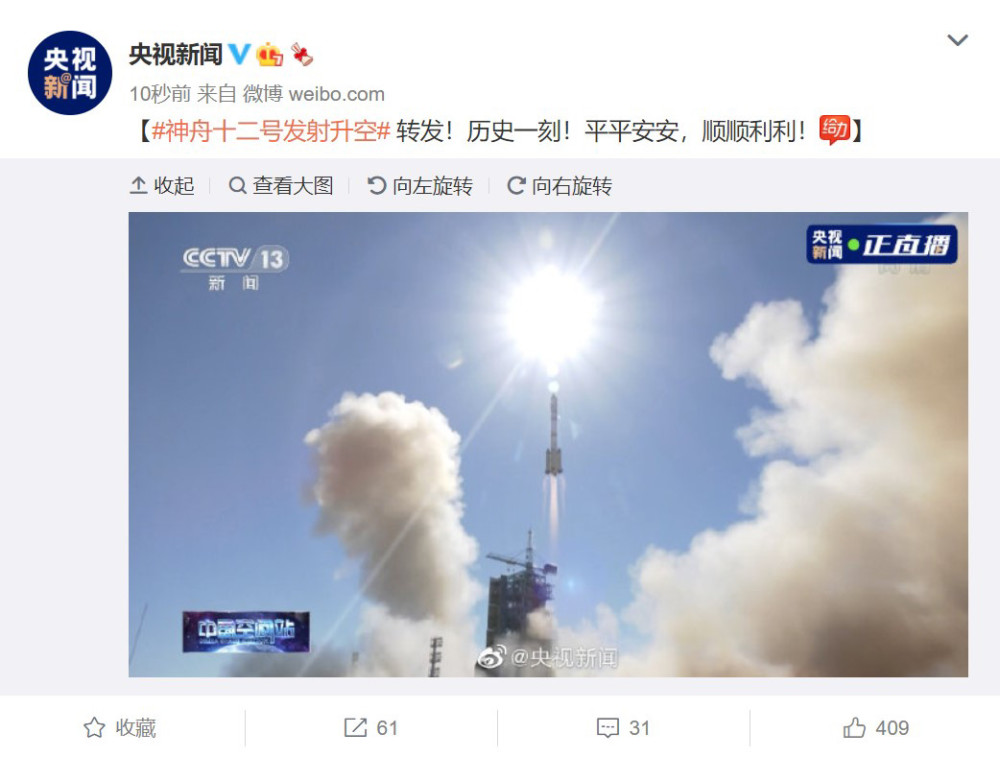Click the rocket launch photo
This screenshot has width=1000, height=757.
(548, 445)
